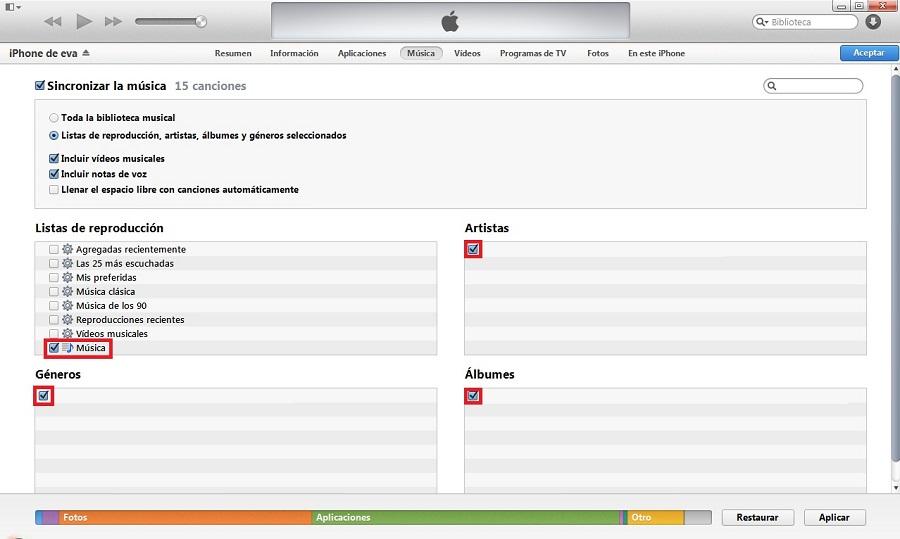900x539 pixels.
Task: Click the rewind previous track button
Action: (53, 21)
